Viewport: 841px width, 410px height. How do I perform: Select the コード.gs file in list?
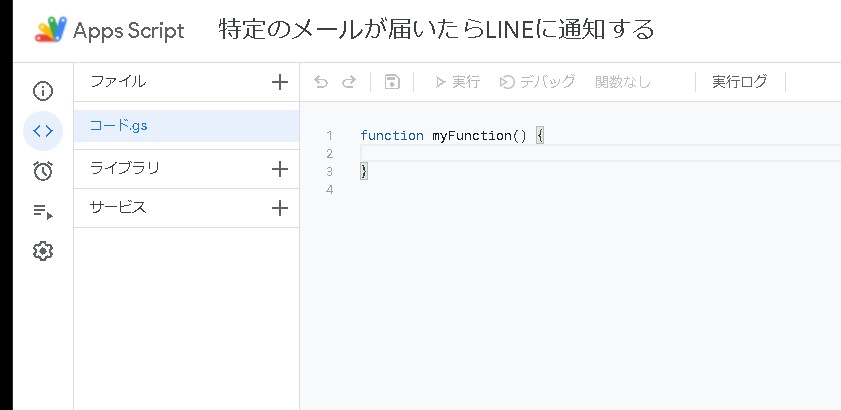point(120,126)
